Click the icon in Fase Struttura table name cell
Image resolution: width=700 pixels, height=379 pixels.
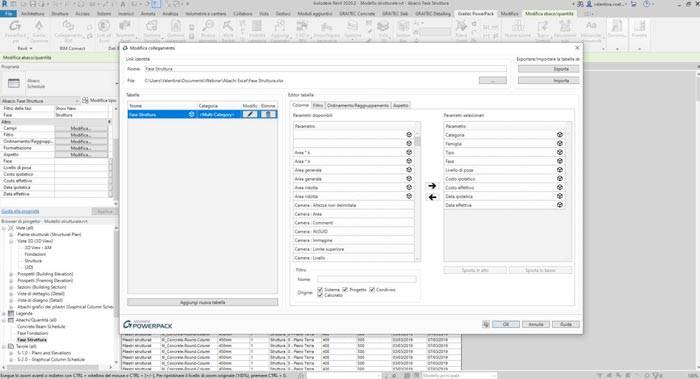point(192,114)
